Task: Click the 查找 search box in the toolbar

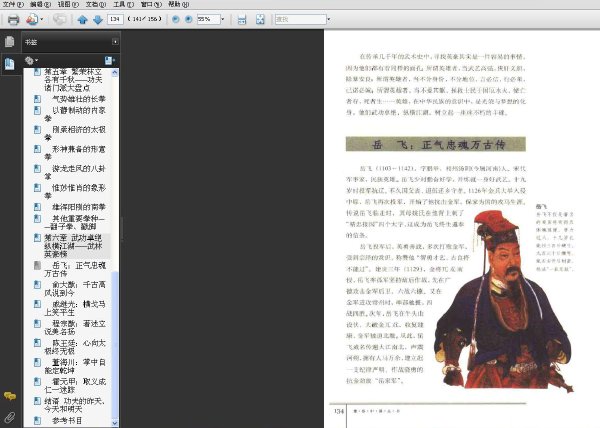Action: [300, 19]
